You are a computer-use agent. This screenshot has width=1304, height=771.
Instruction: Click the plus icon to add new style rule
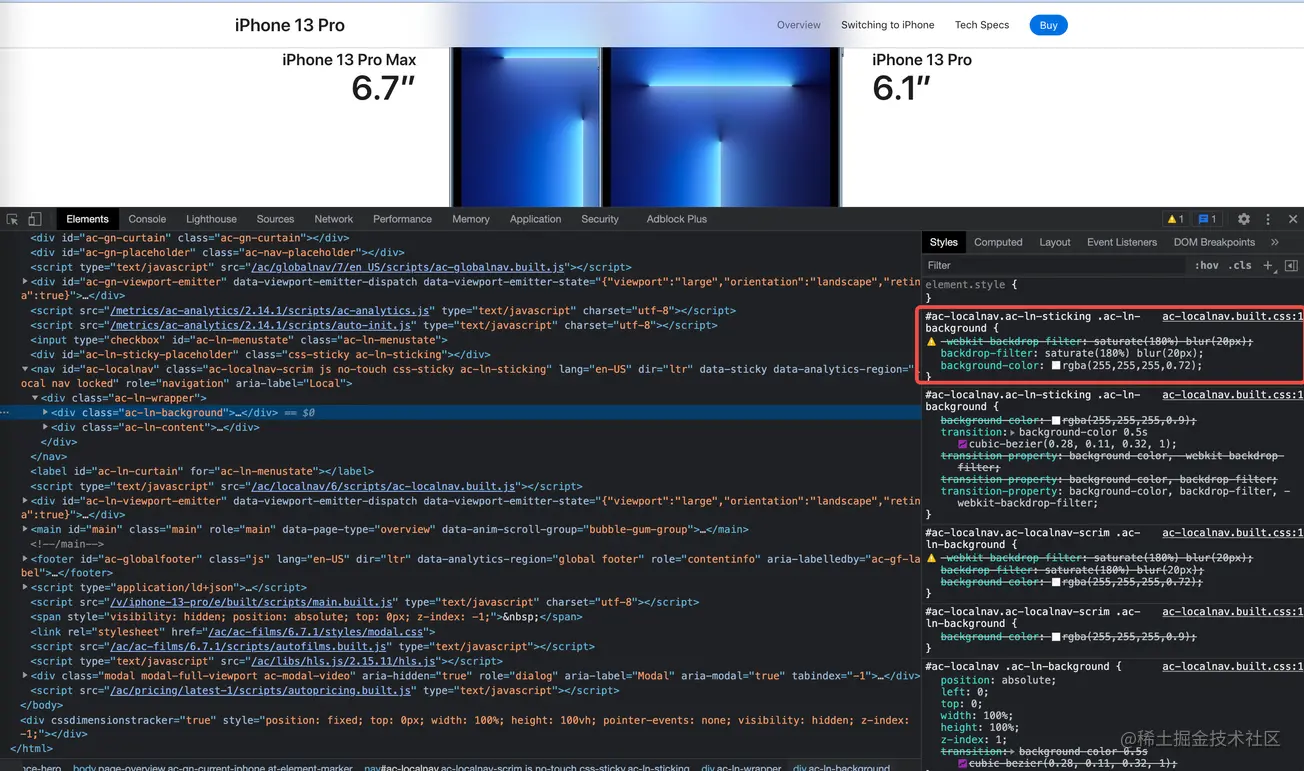(1268, 265)
